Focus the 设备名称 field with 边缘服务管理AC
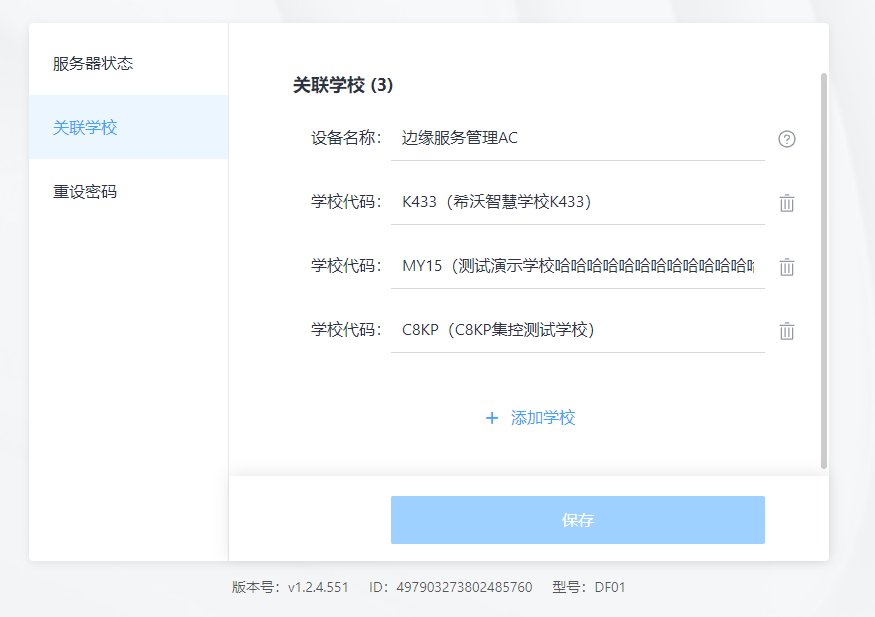This screenshot has height=617, width=875. coord(577,138)
